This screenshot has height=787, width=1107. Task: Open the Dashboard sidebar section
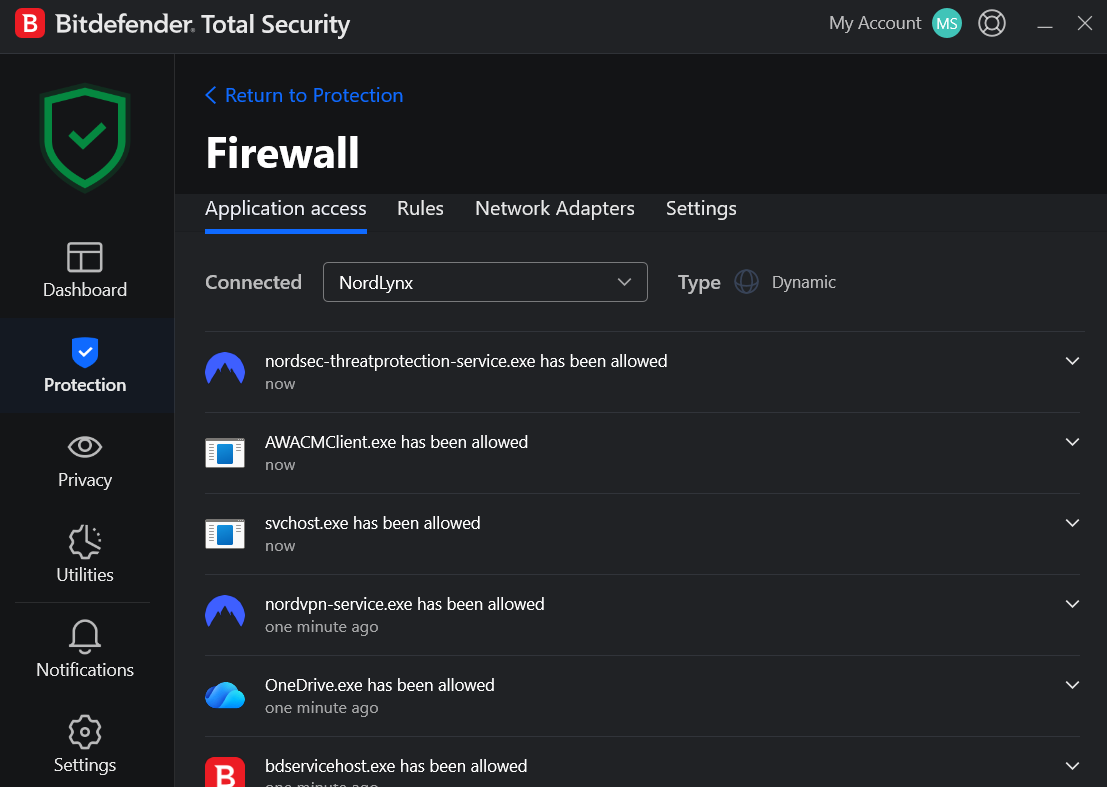[x=85, y=270]
